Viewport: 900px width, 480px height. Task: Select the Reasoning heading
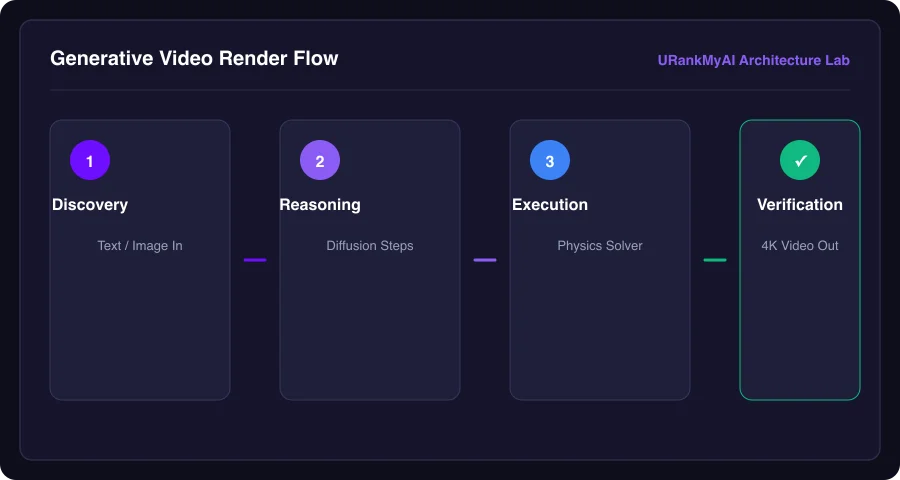(320, 205)
